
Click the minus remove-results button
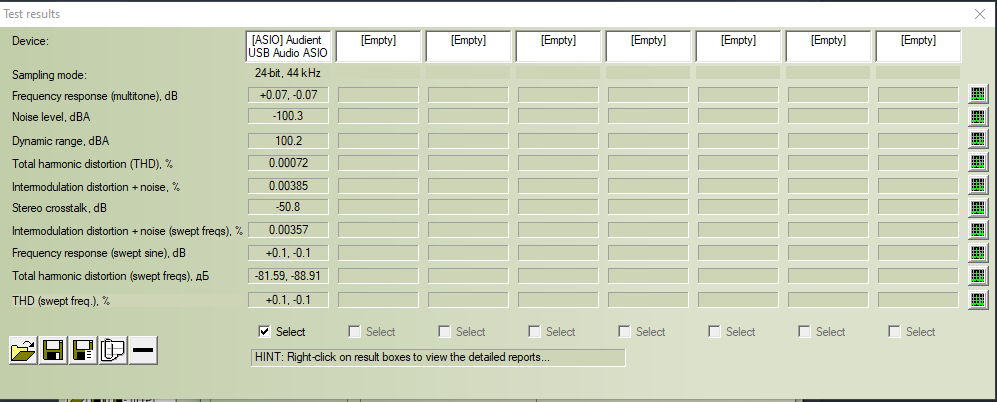(x=143, y=350)
